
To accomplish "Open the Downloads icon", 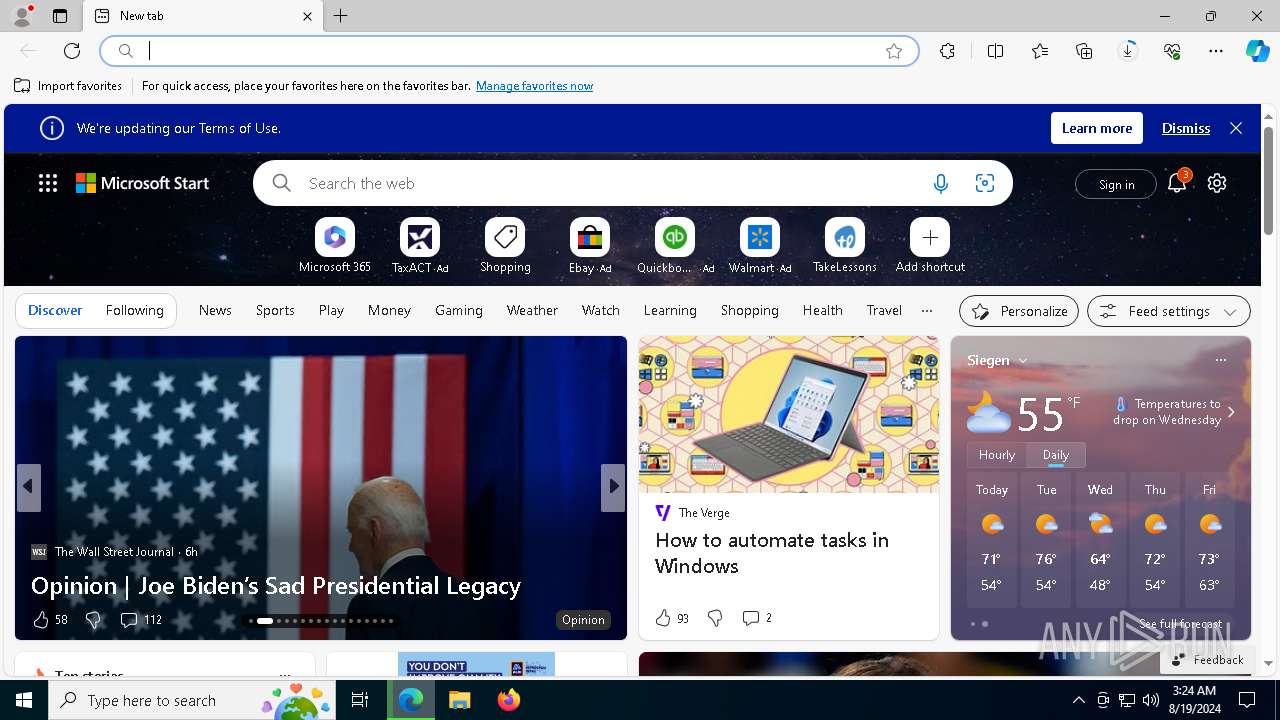I will coord(1128,51).
